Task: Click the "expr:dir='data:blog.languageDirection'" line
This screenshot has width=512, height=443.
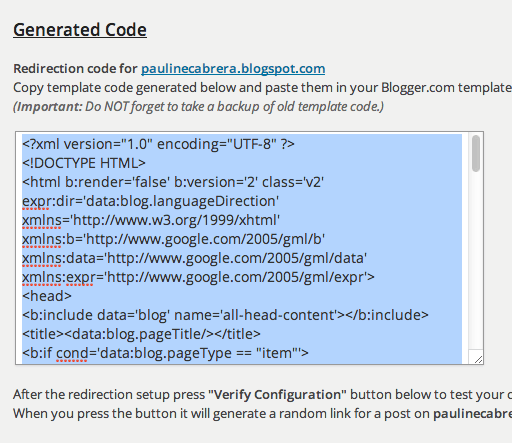Action: [x=150, y=201]
